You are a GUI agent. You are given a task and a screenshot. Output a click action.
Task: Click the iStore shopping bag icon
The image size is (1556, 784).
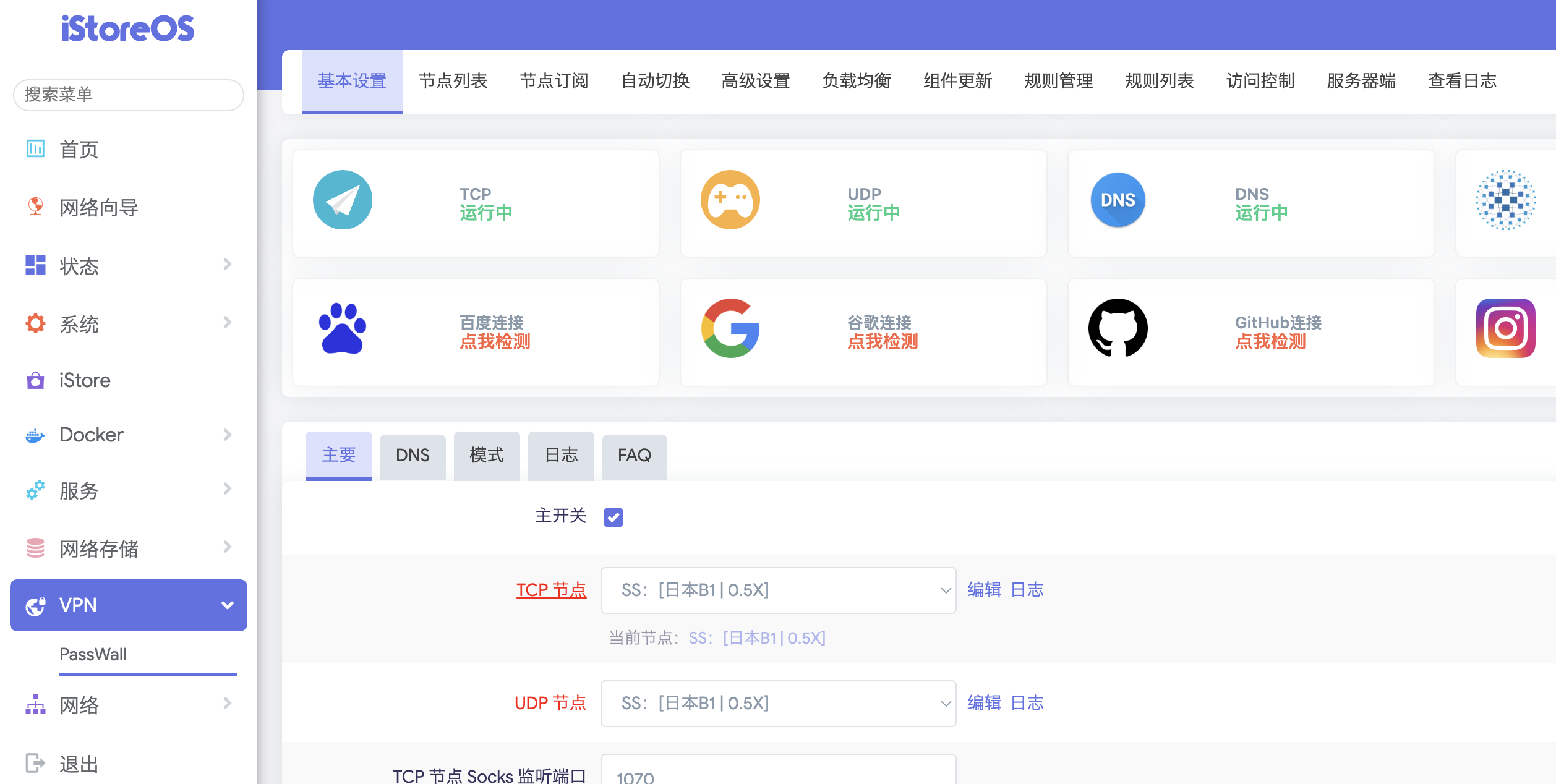coord(35,380)
